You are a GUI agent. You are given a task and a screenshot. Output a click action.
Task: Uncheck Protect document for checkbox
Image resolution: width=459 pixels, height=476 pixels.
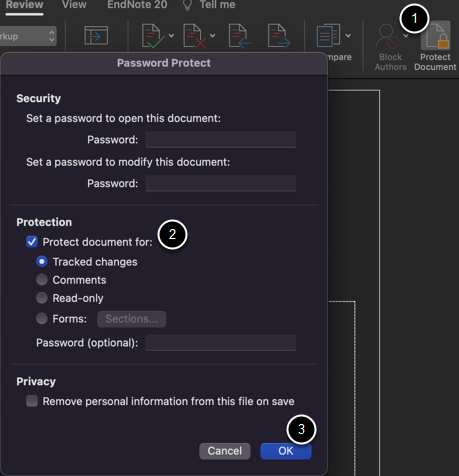coord(32,242)
